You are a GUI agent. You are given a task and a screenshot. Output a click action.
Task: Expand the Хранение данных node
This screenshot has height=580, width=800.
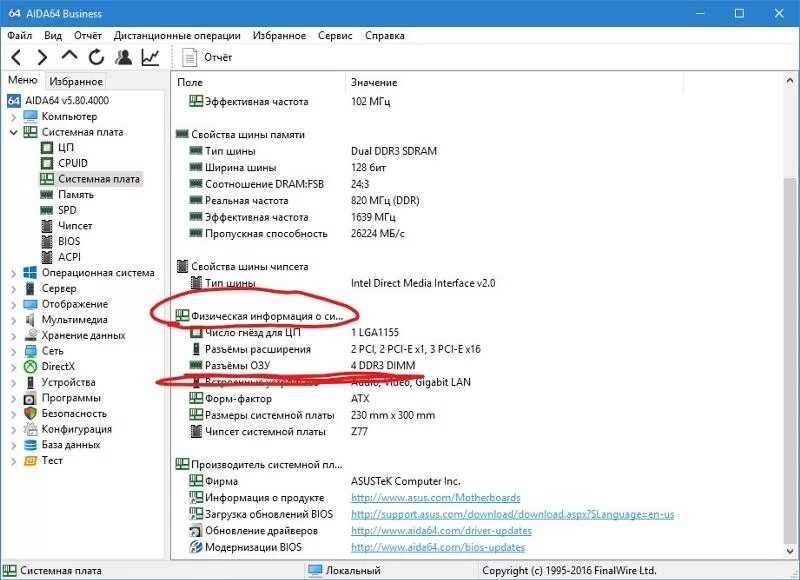click(x=13, y=336)
